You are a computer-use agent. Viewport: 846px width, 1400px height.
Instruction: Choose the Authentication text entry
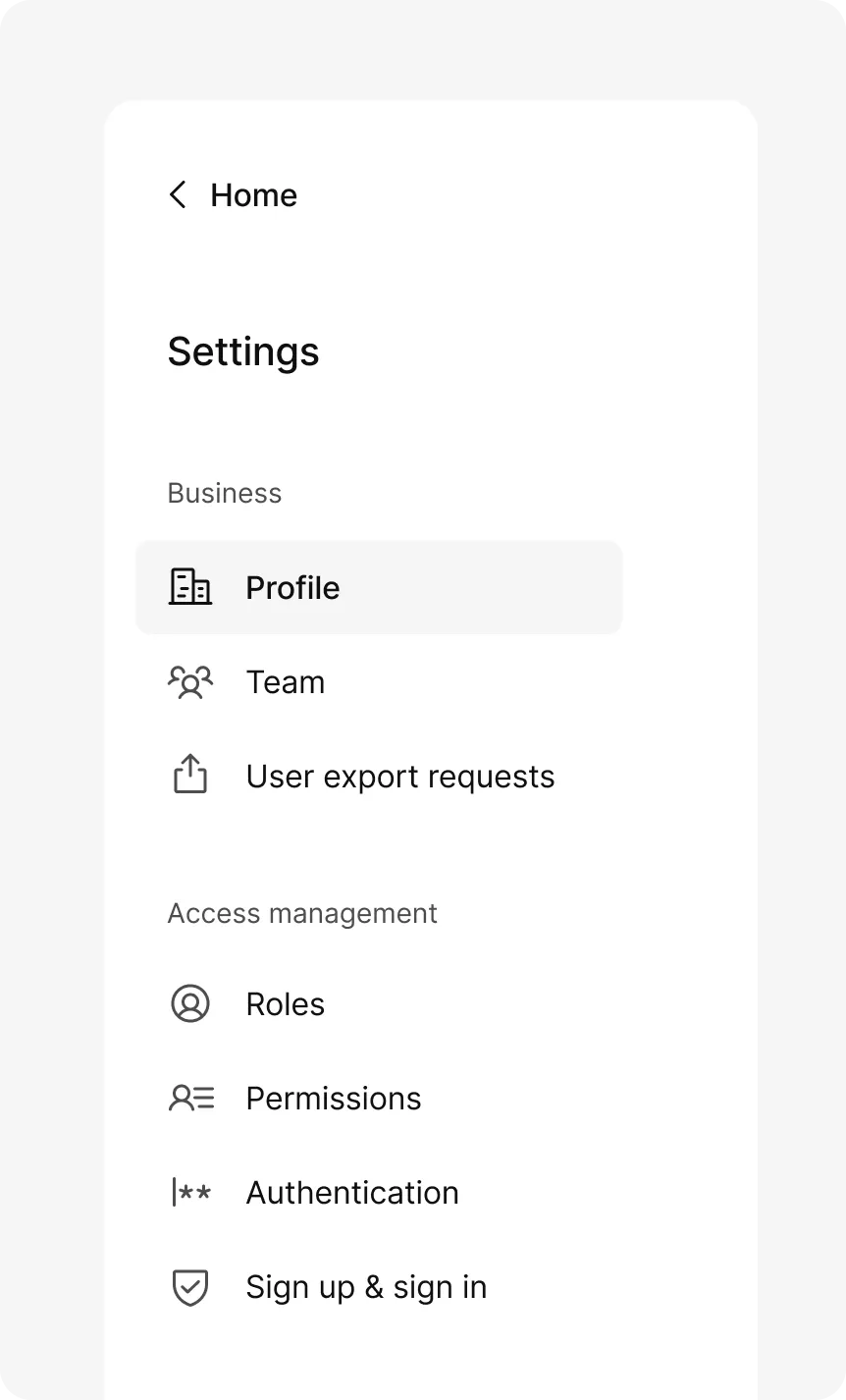coord(351,1193)
